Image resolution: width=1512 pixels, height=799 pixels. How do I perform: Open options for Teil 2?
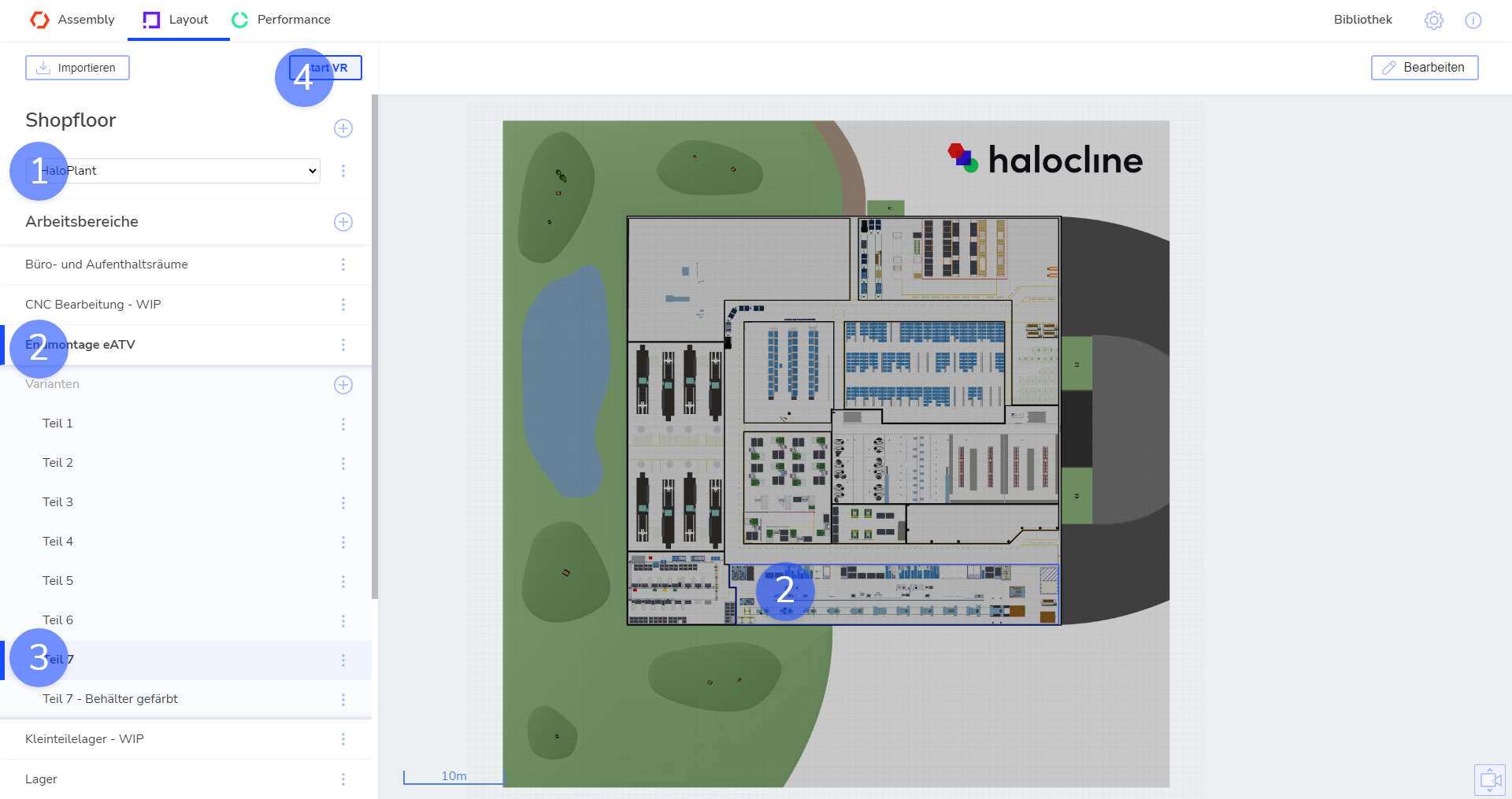click(x=343, y=464)
